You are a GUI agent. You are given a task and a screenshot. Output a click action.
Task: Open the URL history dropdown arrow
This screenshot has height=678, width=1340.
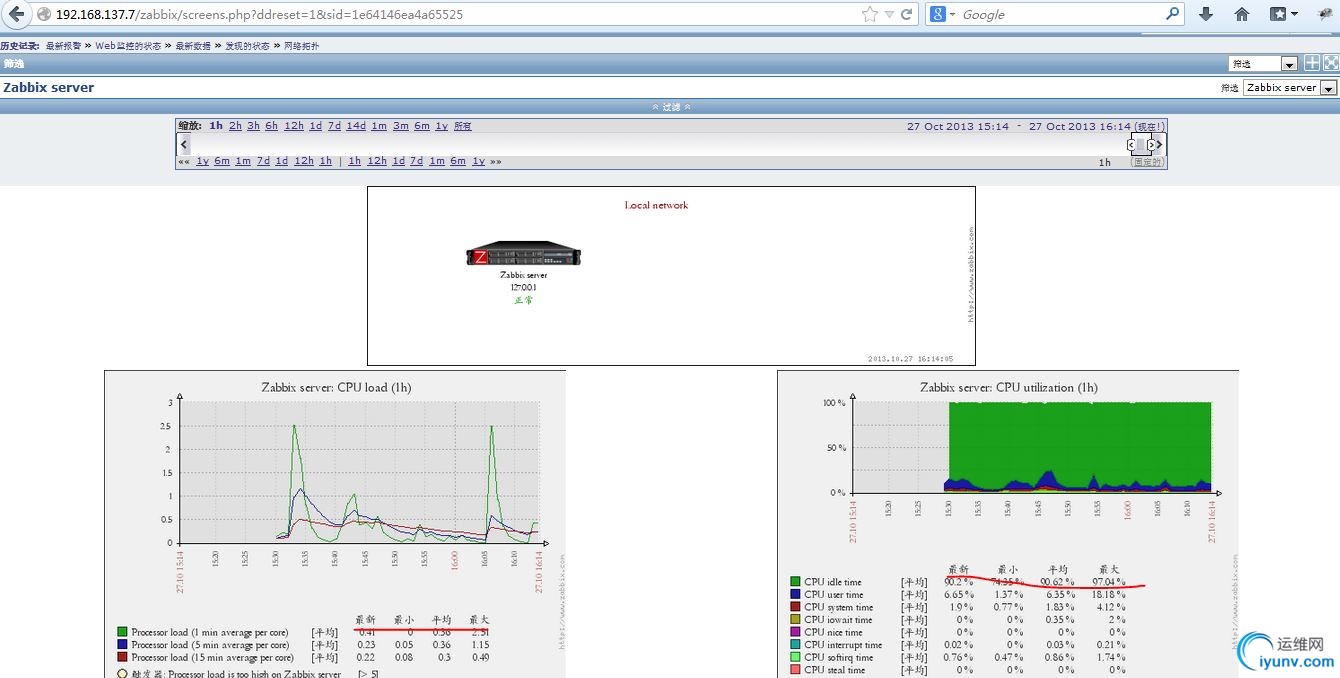(891, 14)
